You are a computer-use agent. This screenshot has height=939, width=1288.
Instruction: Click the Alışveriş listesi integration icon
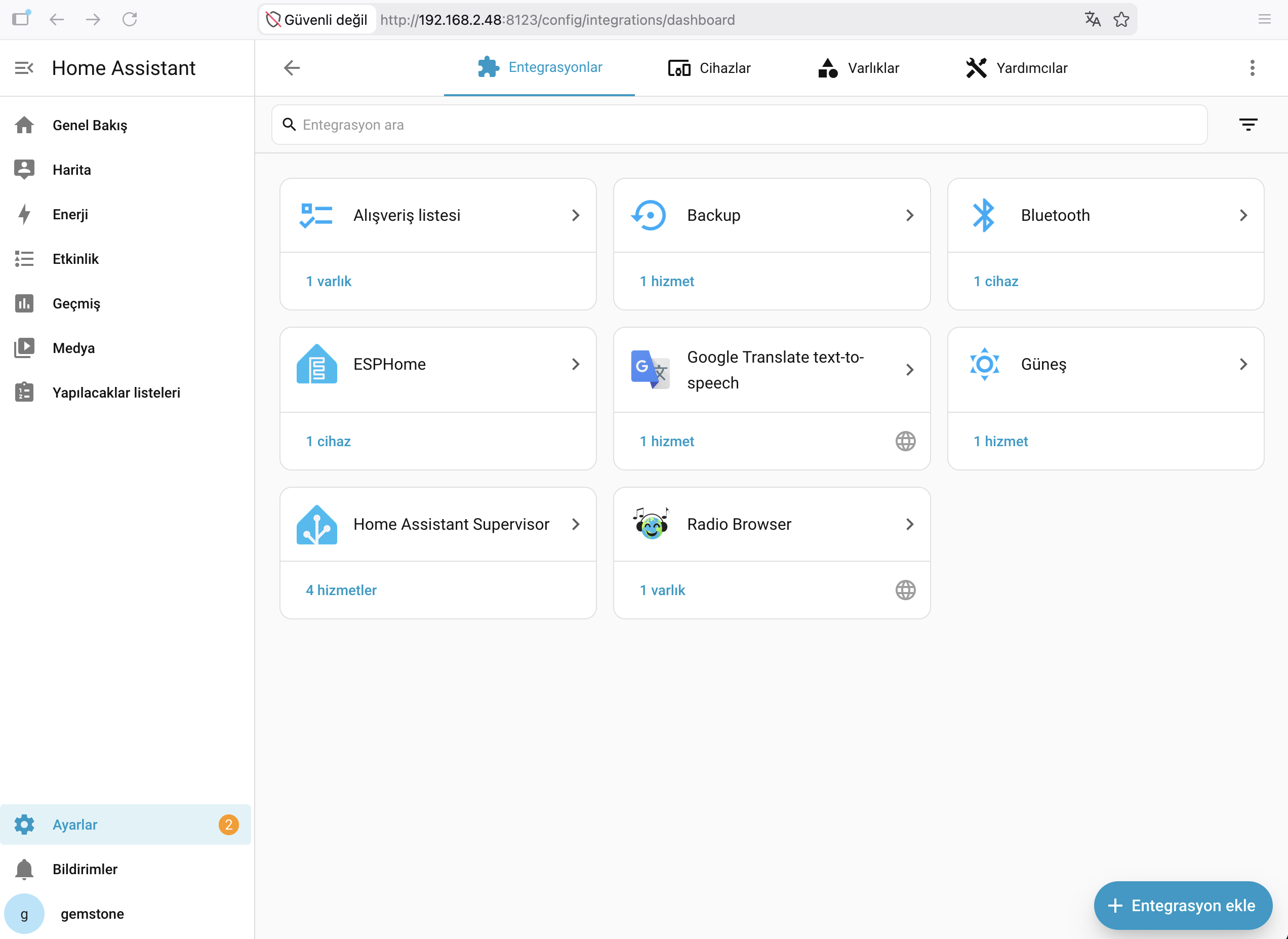pyautogui.click(x=316, y=215)
